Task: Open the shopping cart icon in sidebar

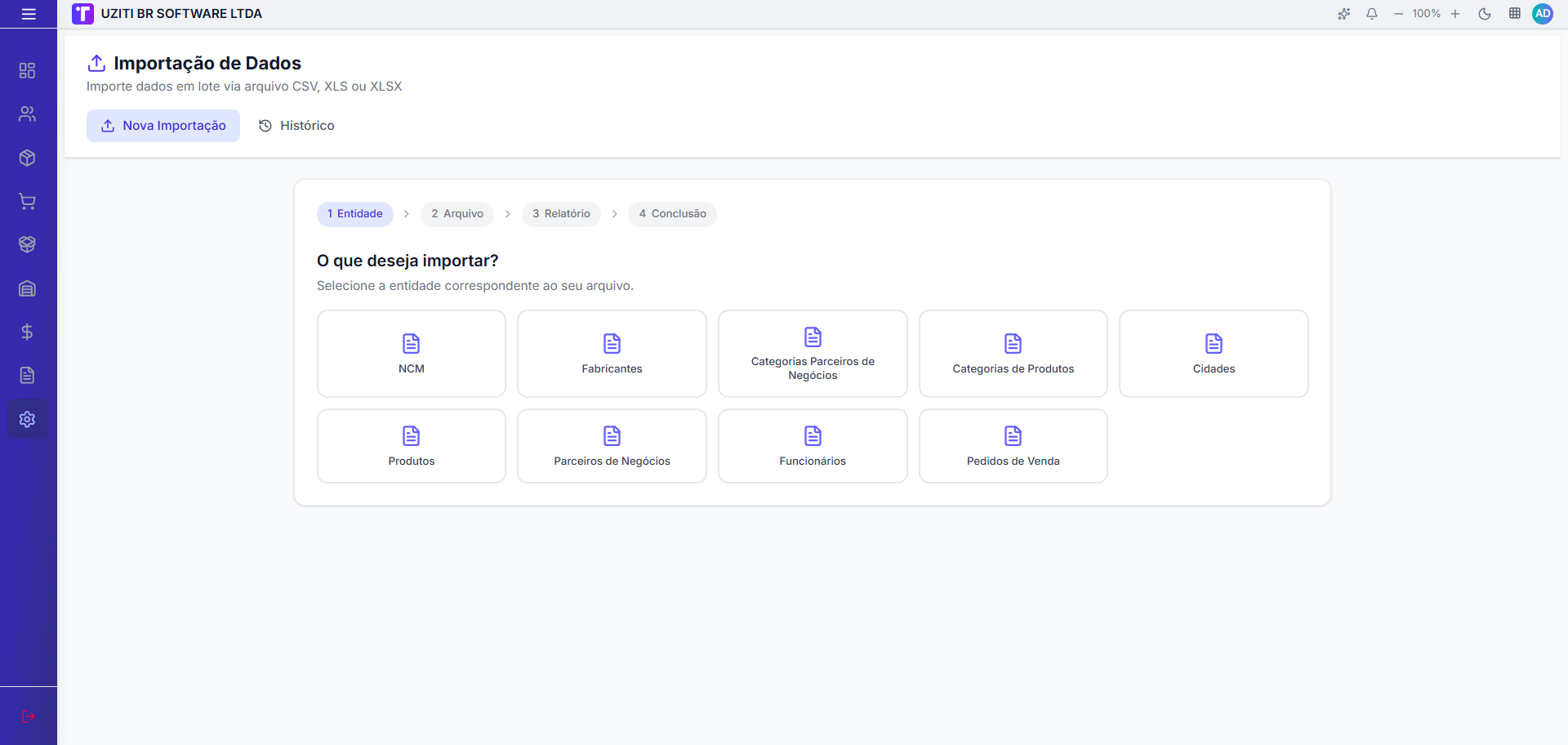Action: coord(27,201)
